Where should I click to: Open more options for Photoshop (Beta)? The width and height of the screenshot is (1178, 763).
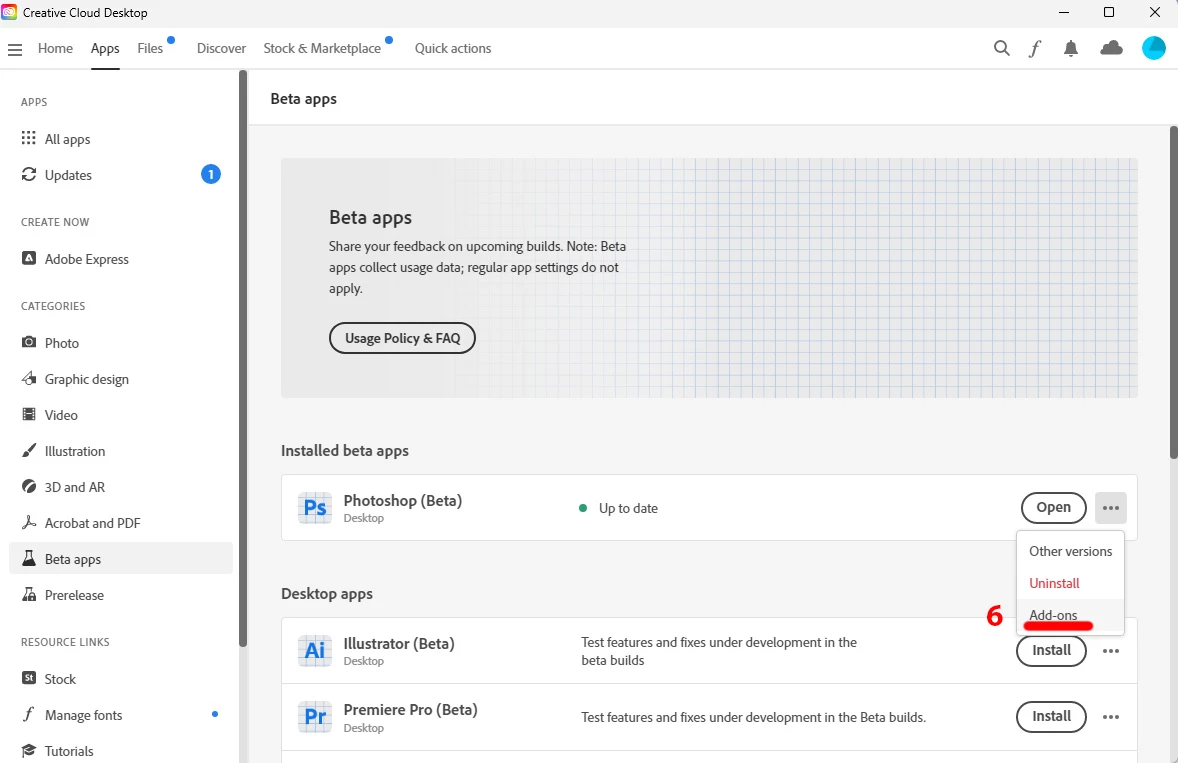1110,508
